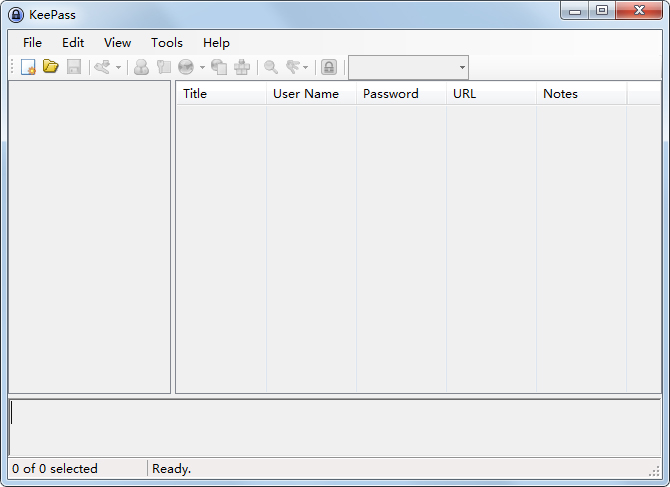Open the Show Entries dropdown arrow
The image size is (670, 487).
click(305, 67)
